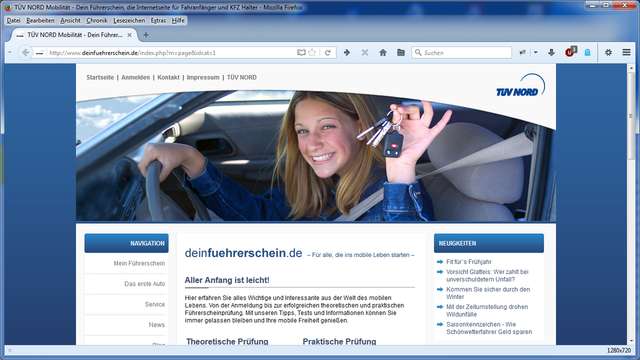The height and width of the screenshot is (360, 640).
Task: Open the Ansicht menu
Action: coord(70,20)
